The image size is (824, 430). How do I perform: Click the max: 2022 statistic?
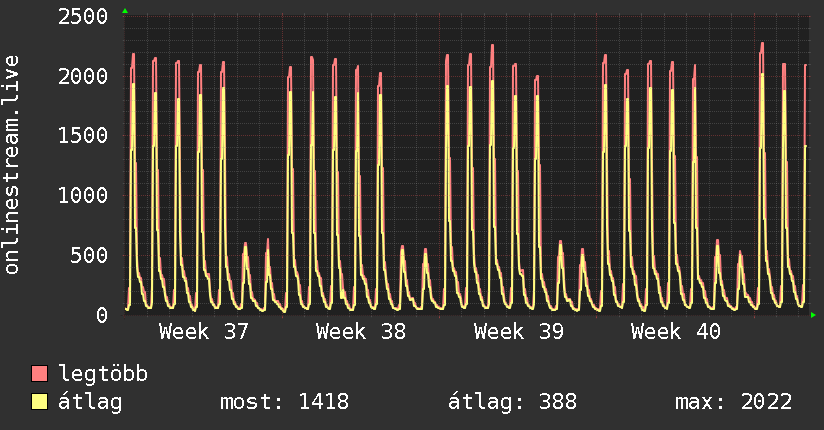[734, 402]
